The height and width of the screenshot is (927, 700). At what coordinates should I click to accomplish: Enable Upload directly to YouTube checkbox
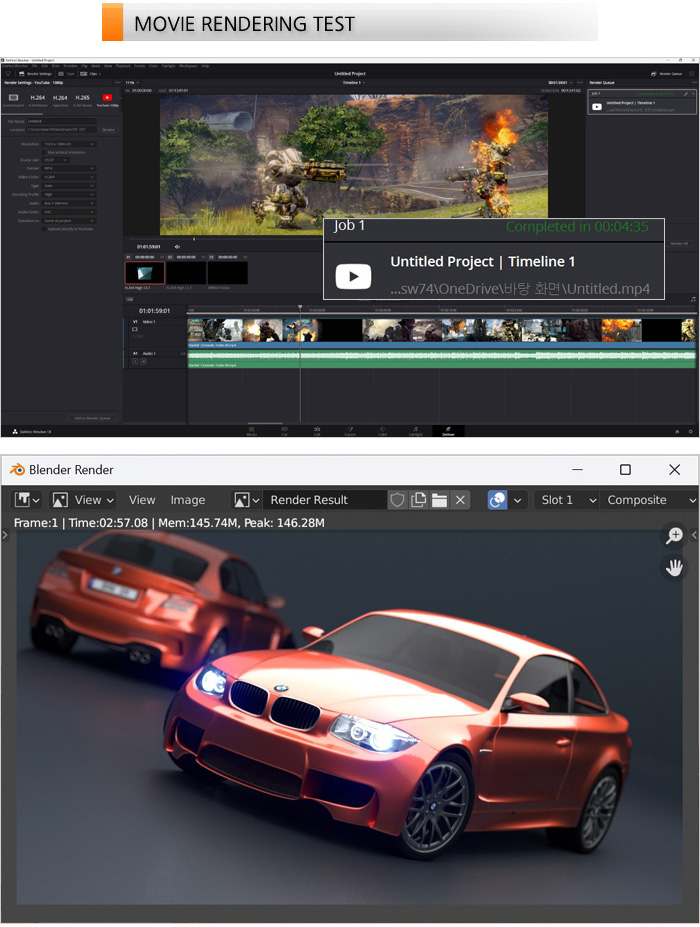pos(44,229)
